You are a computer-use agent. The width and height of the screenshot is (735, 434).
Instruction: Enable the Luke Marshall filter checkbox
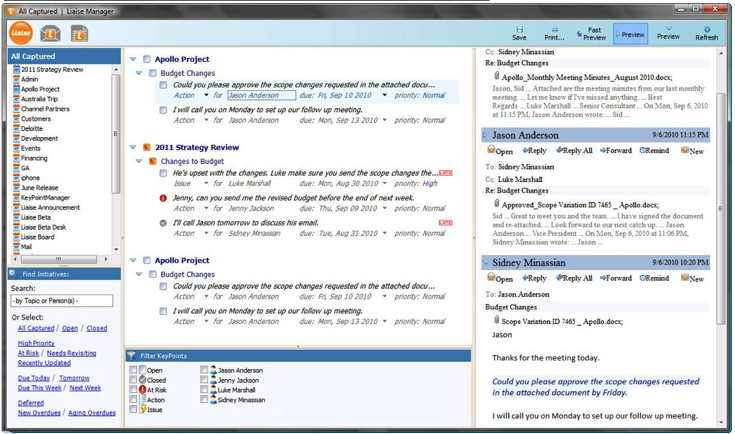click(x=205, y=390)
